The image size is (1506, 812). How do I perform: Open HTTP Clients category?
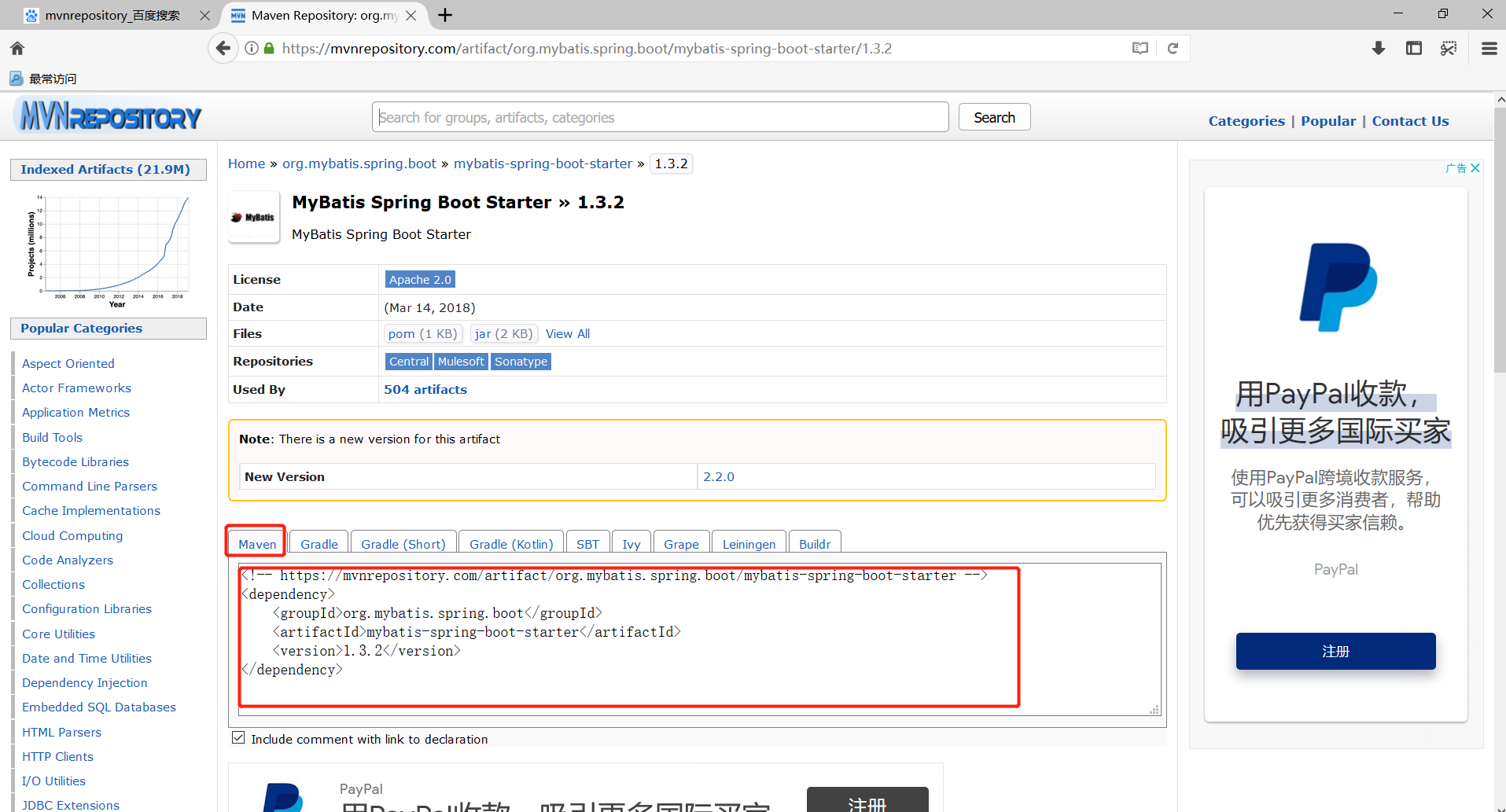[58, 756]
